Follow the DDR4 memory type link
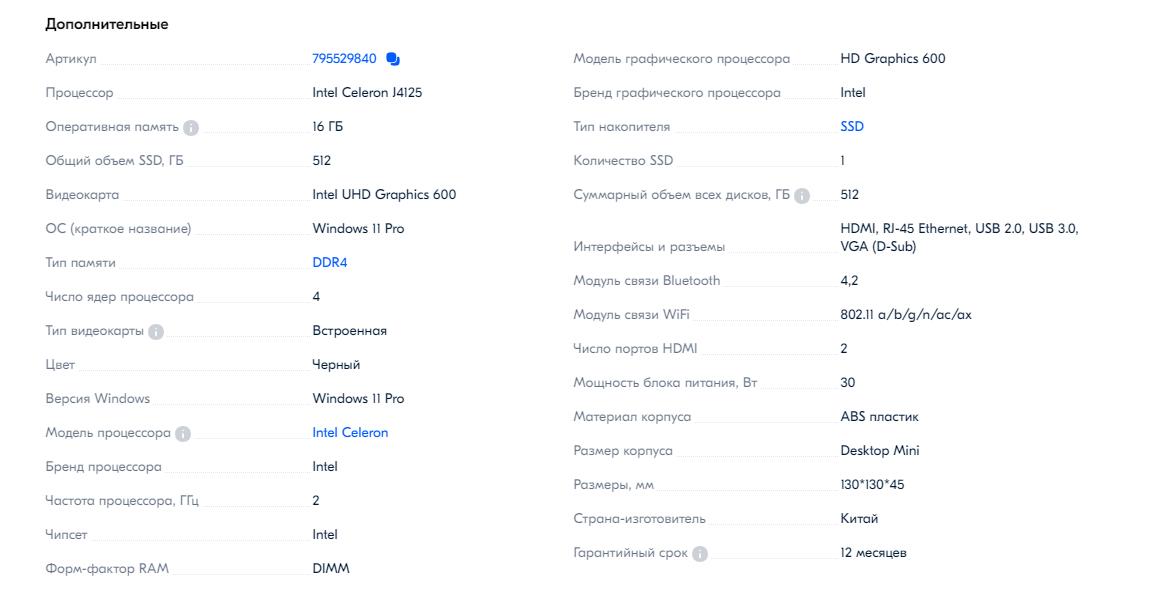 point(330,263)
